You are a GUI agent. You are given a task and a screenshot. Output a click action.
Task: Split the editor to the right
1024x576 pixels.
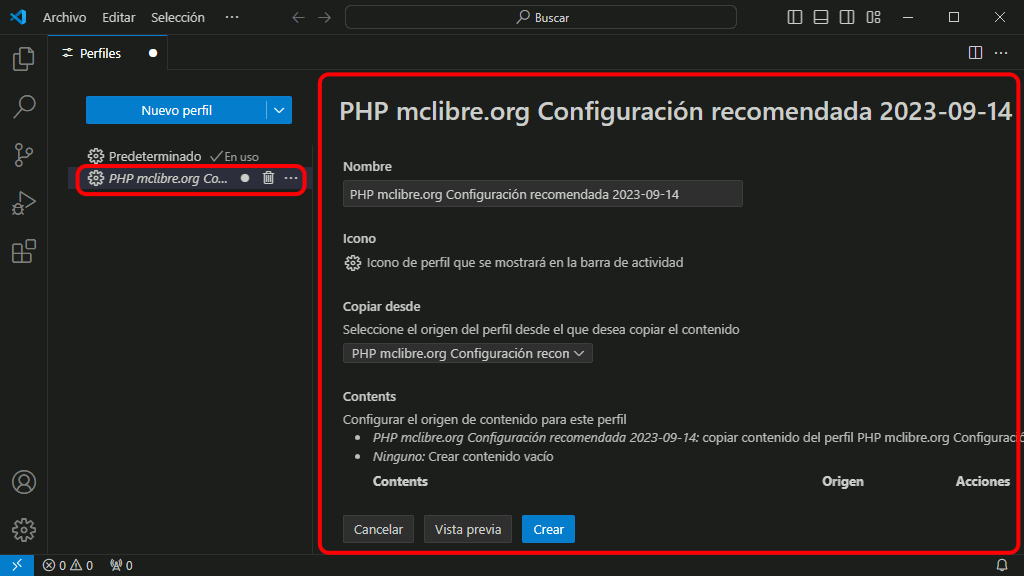(x=975, y=53)
